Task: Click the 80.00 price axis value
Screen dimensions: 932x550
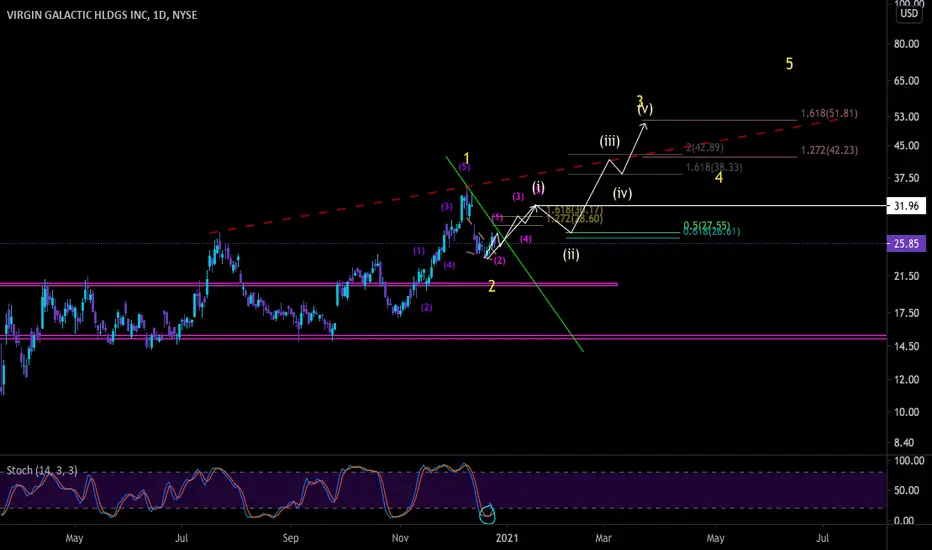Action: click(x=906, y=44)
